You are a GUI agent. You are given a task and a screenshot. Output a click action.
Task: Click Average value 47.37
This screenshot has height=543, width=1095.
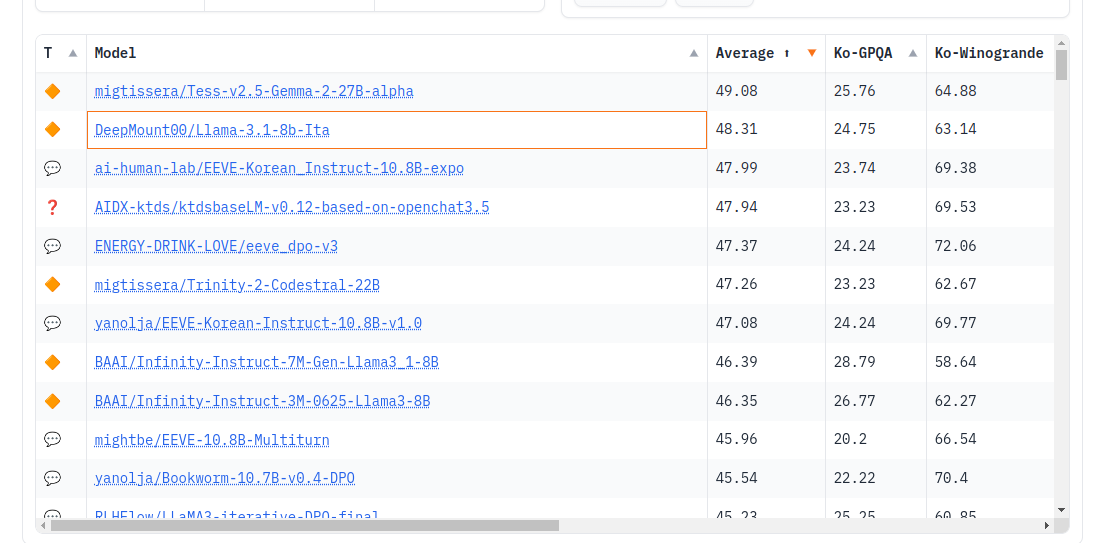736,246
